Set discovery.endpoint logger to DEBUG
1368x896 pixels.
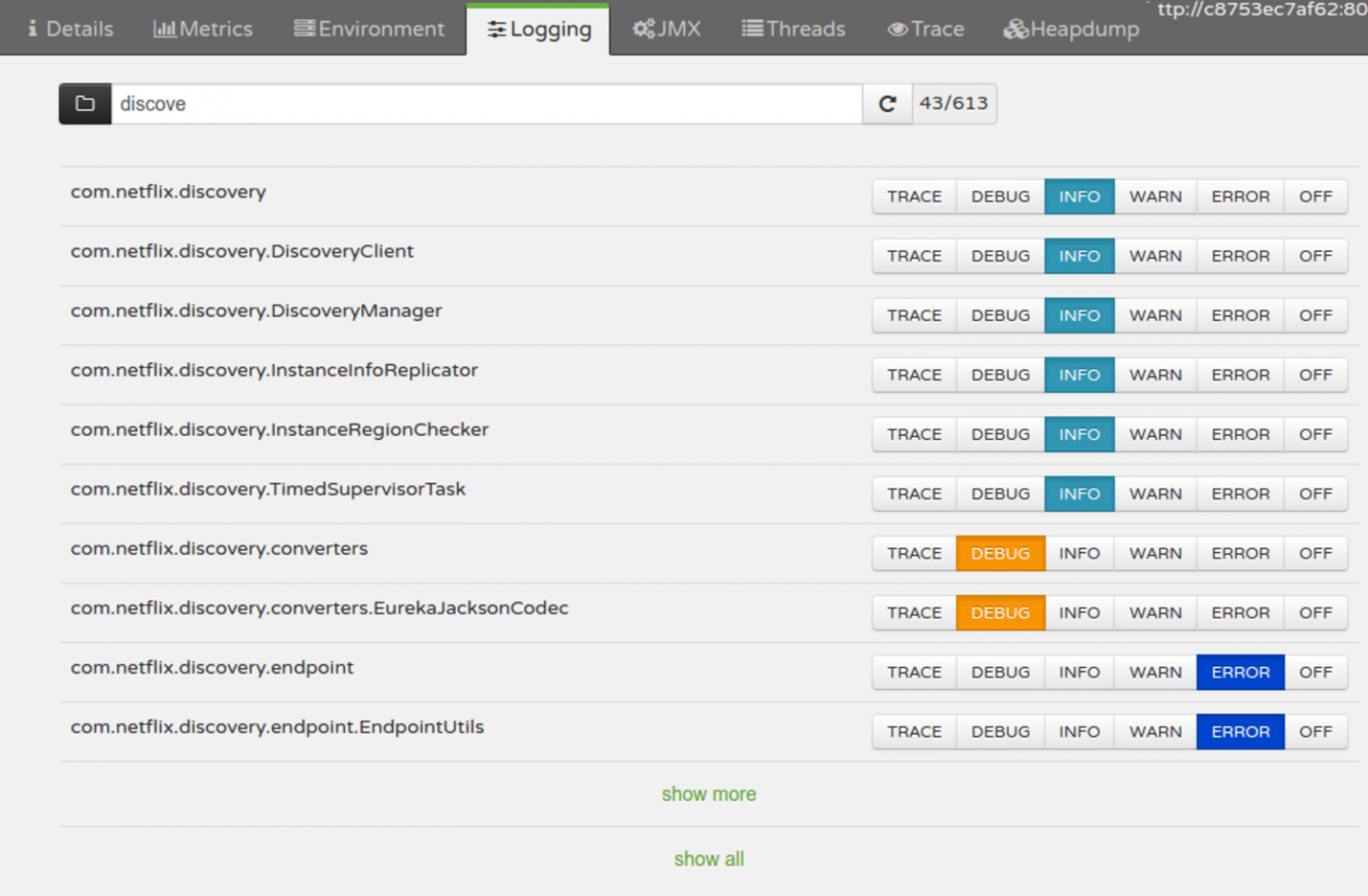click(1000, 672)
